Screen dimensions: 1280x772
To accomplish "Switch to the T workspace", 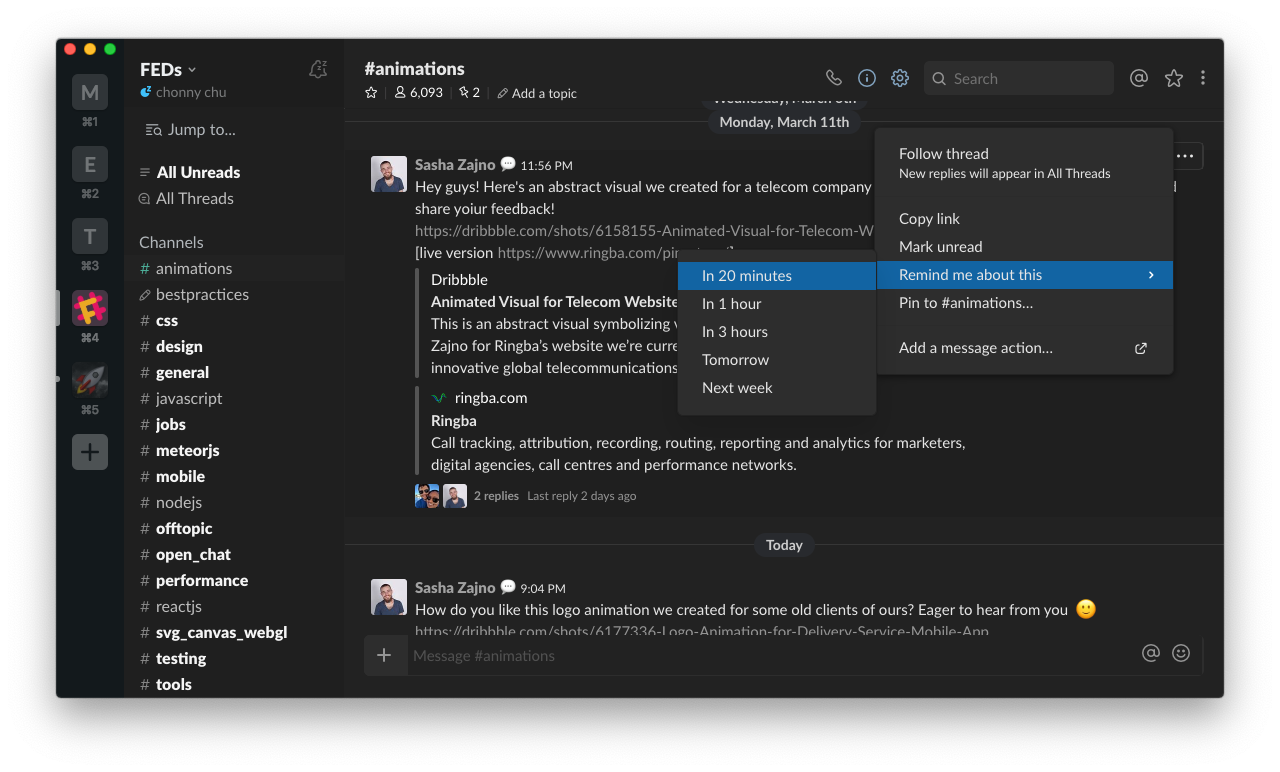I will 90,236.
